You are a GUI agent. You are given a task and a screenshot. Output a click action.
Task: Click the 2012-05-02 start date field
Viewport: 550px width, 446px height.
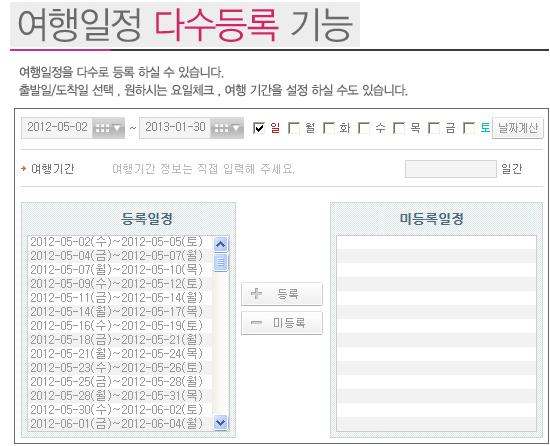coord(57,128)
